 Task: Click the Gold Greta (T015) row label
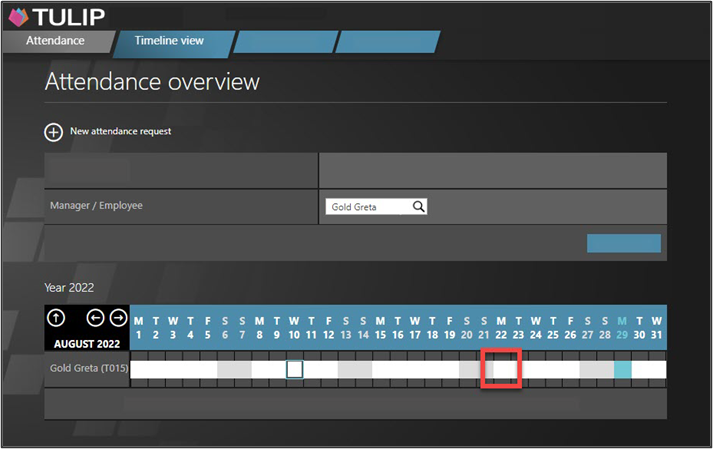[x=86, y=369]
